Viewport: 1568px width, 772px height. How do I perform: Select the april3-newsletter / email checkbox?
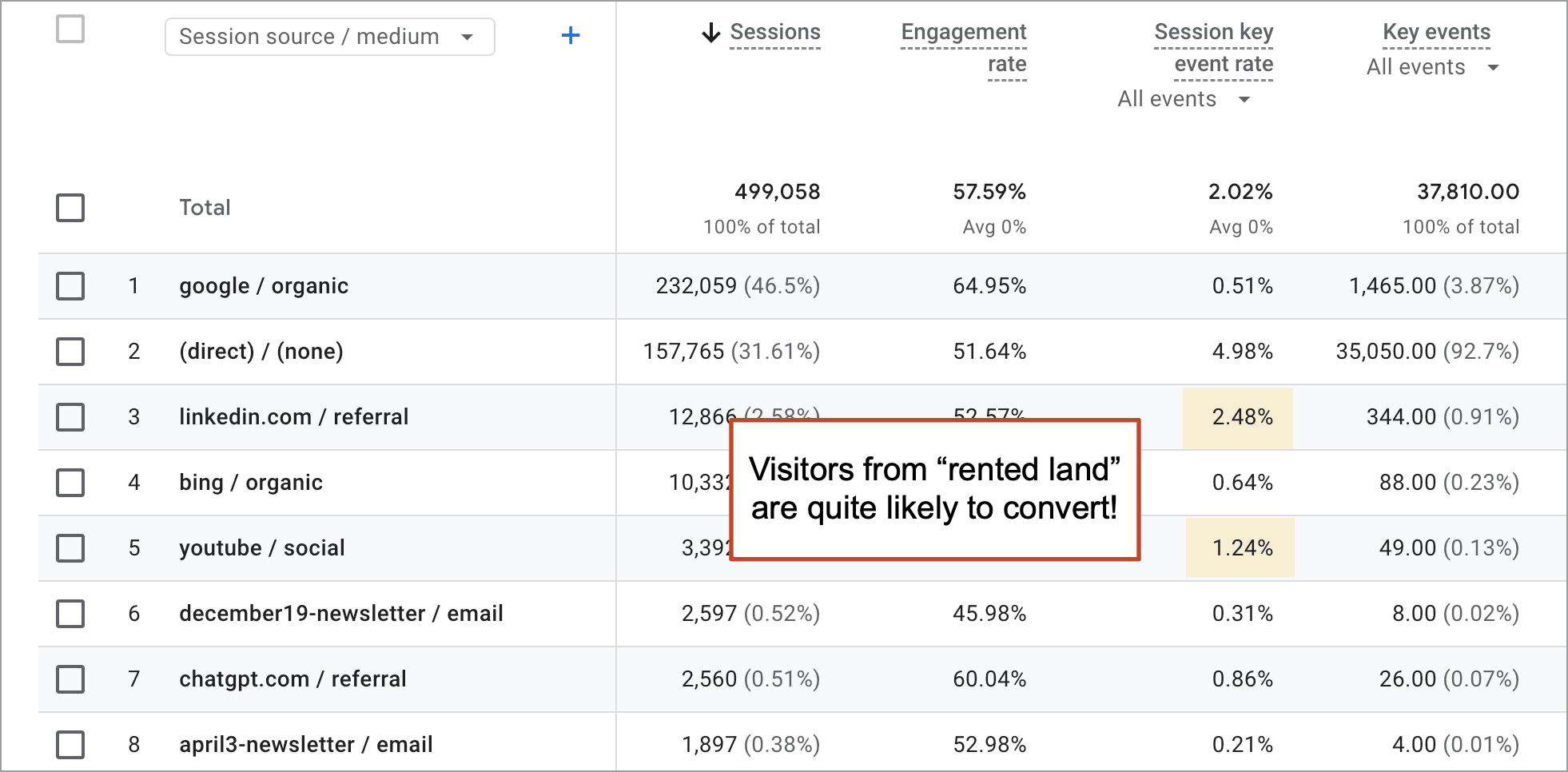(x=70, y=745)
